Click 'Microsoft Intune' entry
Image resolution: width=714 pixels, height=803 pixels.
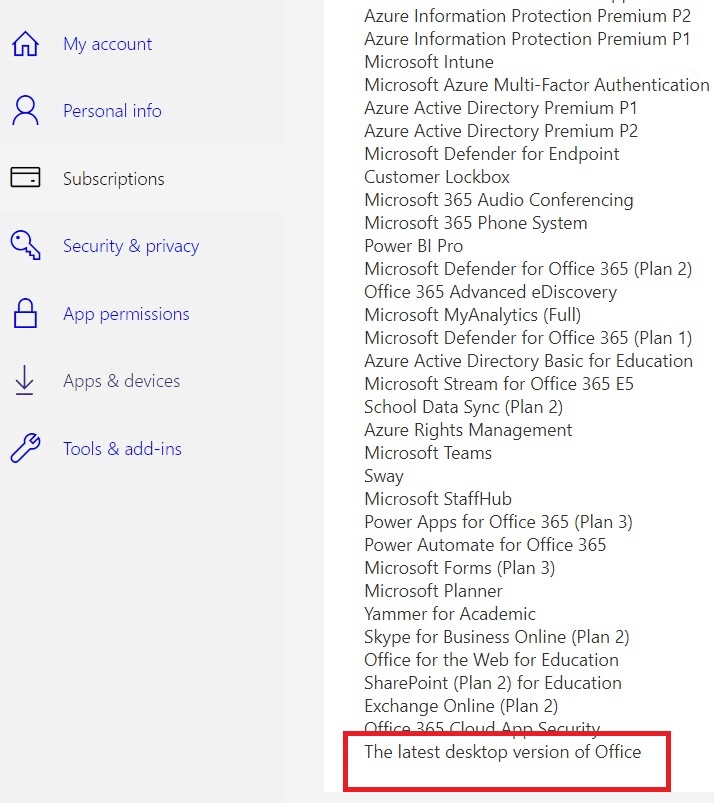[x=429, y=62]
